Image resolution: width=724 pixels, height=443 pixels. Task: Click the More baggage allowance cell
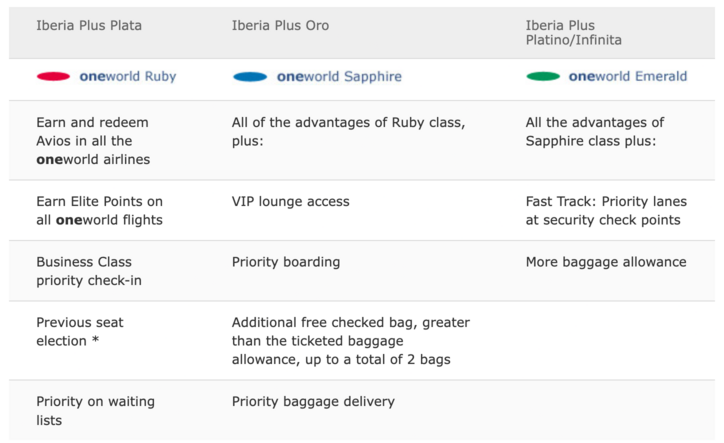[x=606, y=262]
